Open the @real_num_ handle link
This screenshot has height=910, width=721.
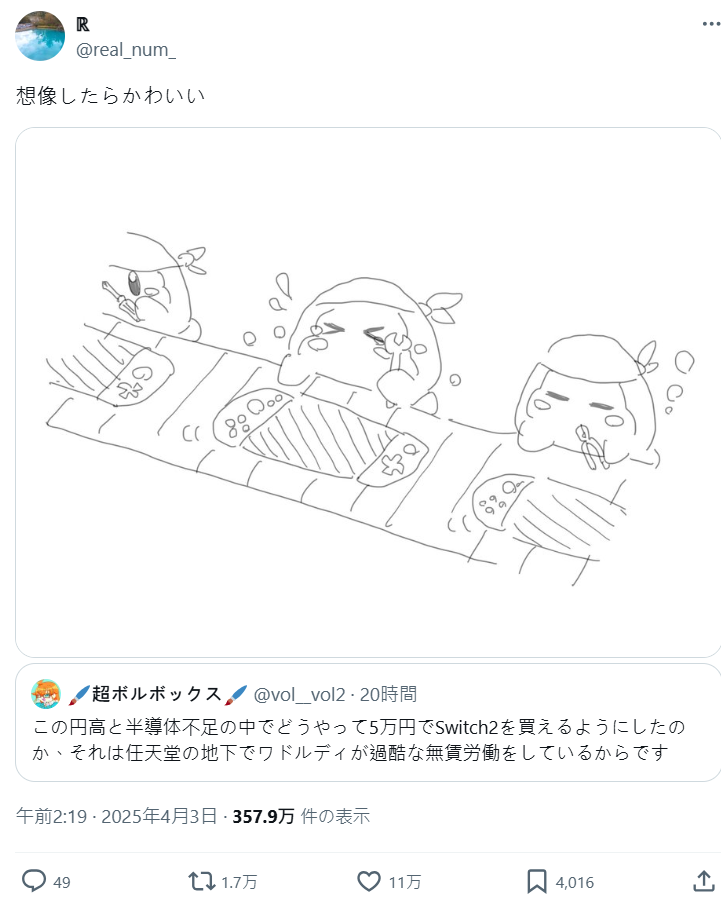[125, 50]
